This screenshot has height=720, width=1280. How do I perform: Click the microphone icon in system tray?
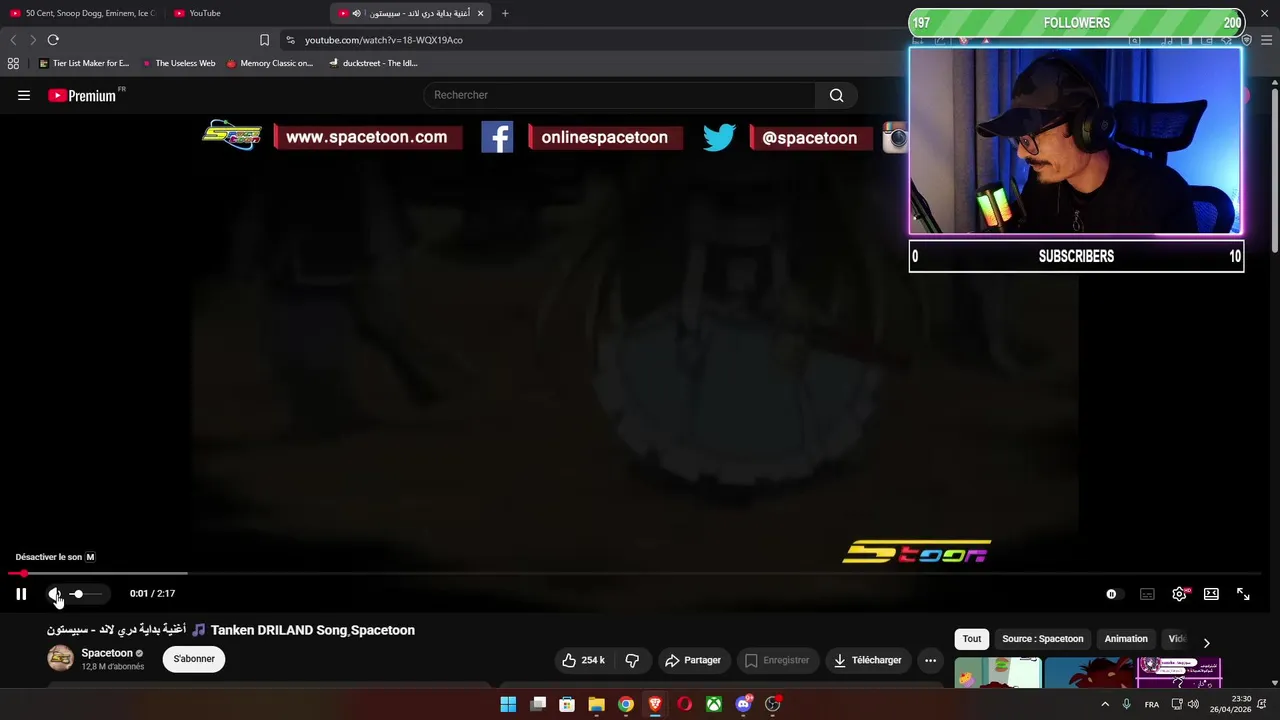point(1127,704)
